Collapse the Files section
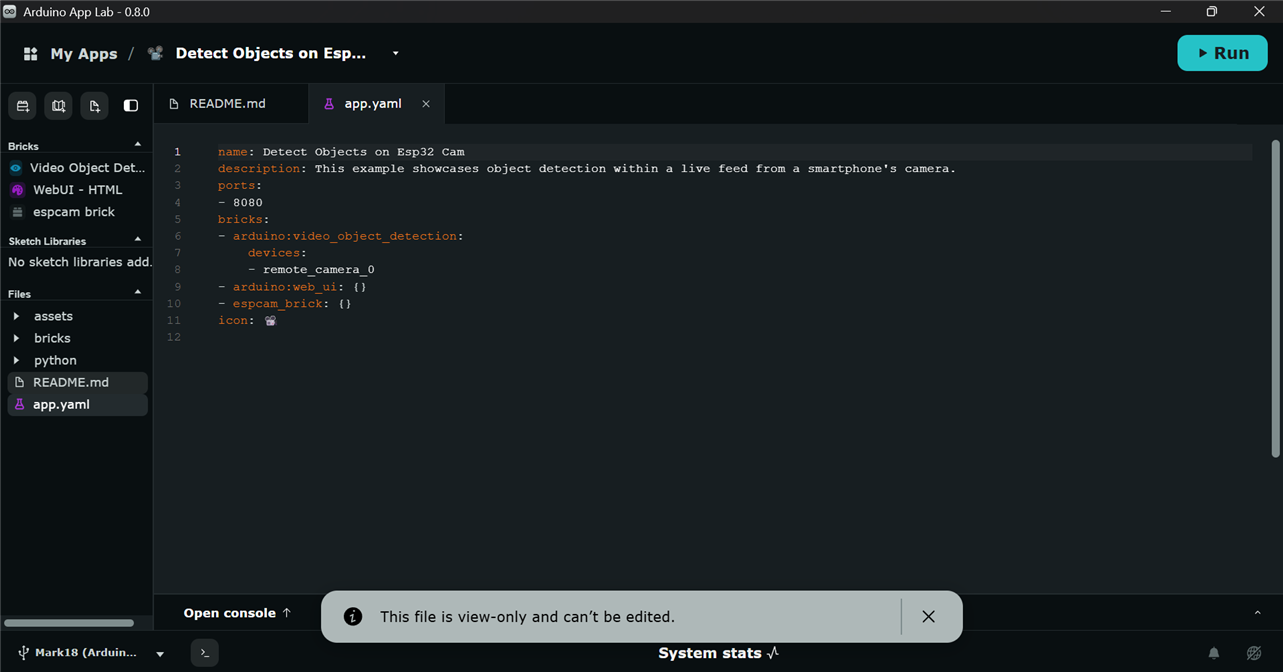The width and height of the screenshot is (1283, 672). (138, 293)
